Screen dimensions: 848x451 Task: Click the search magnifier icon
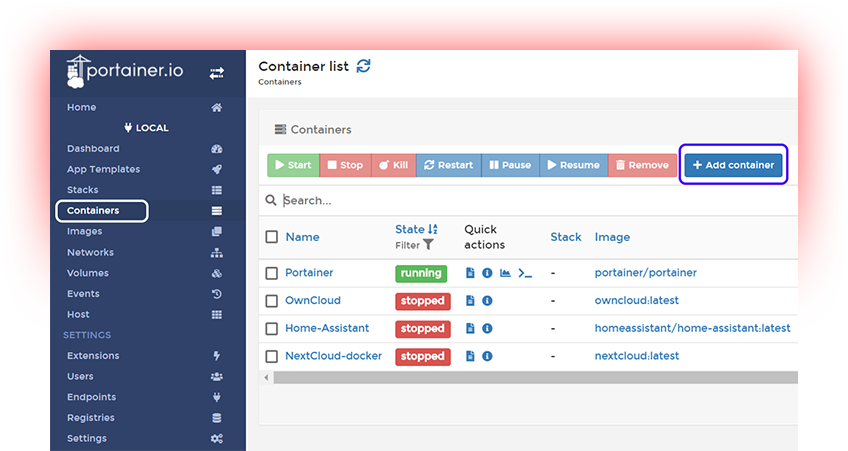(x=271, y=201)
